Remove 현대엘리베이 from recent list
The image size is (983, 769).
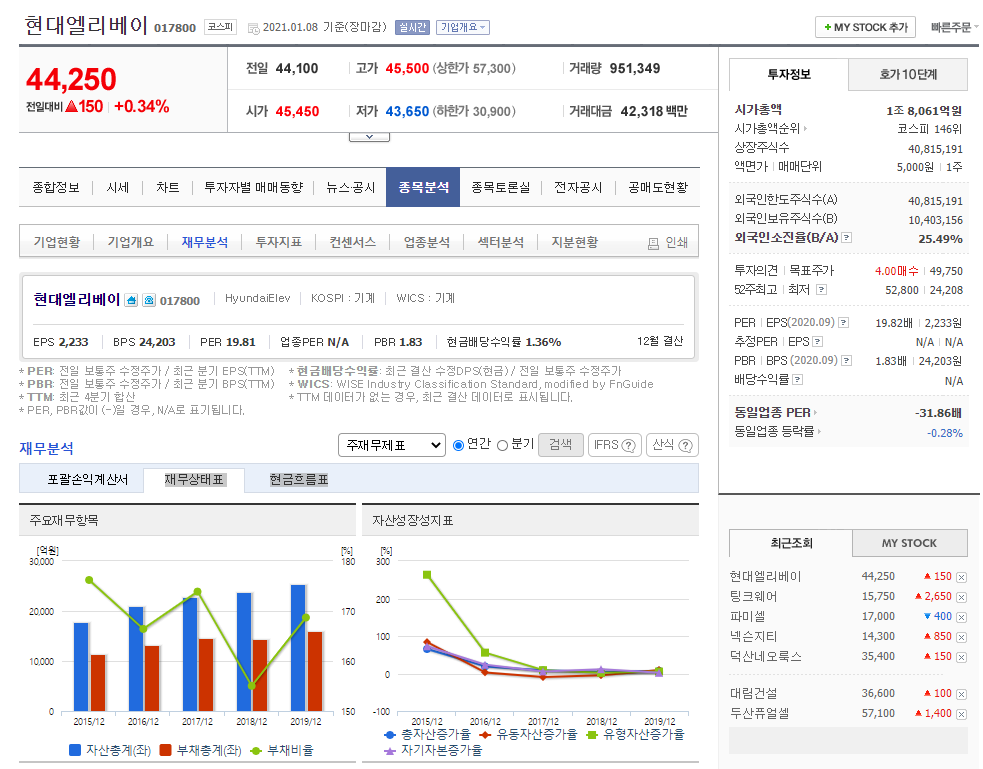pos(962,577)
